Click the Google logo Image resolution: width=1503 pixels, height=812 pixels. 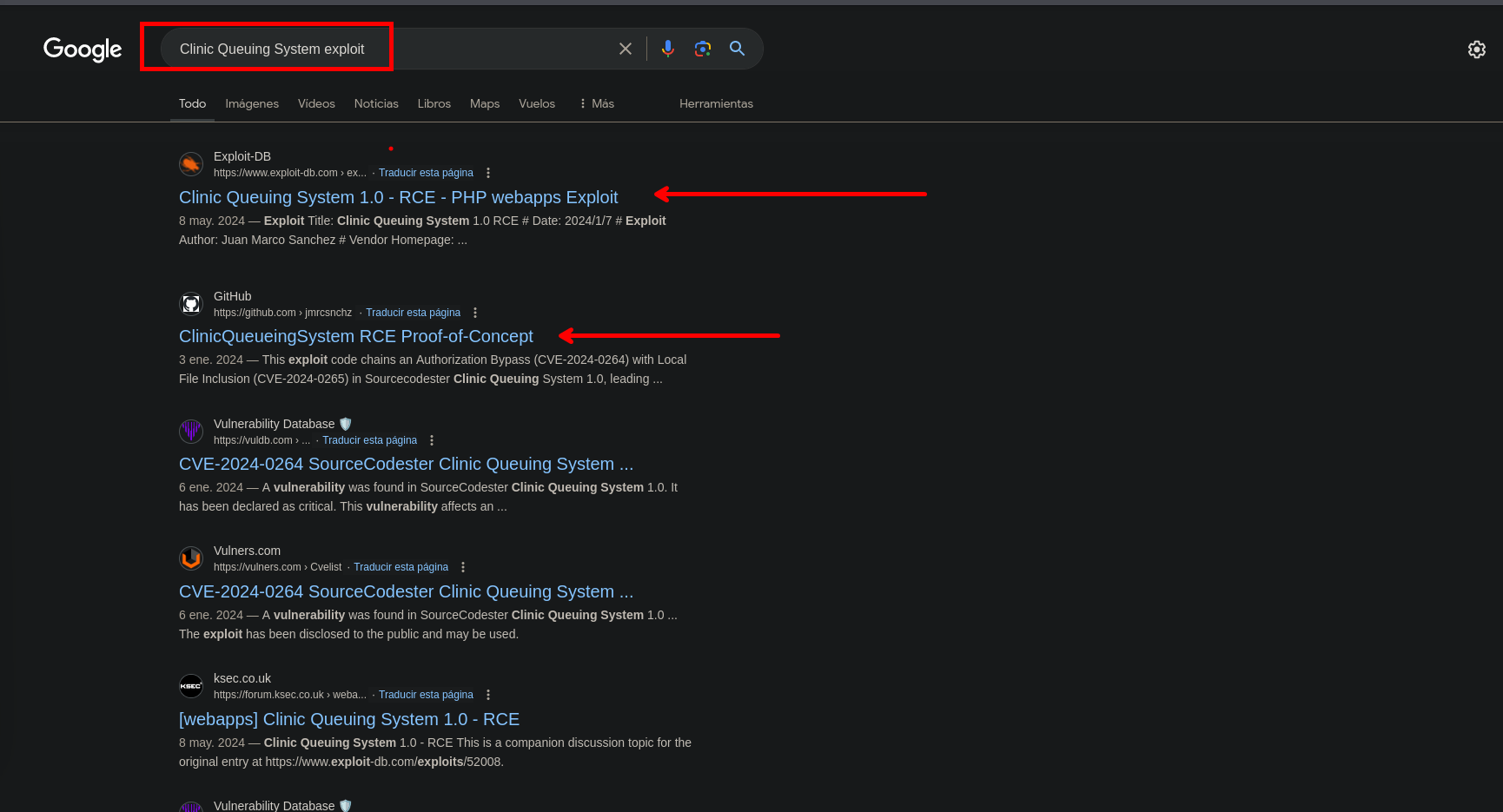pos(83,50)
